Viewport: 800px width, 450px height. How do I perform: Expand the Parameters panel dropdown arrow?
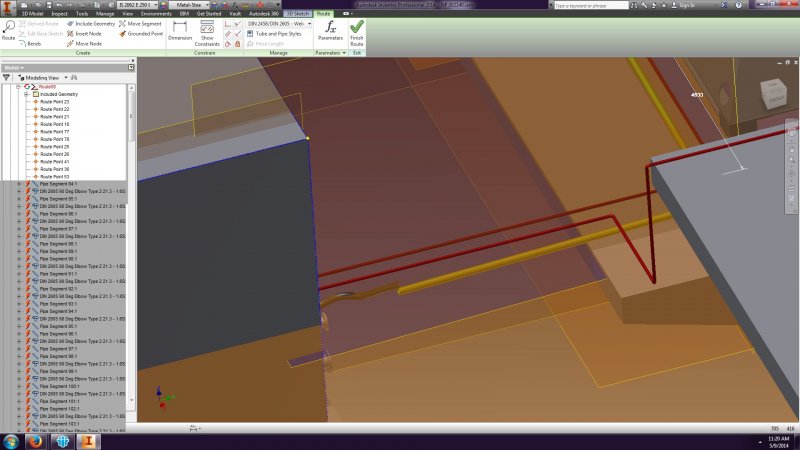(x=344, y=52)
